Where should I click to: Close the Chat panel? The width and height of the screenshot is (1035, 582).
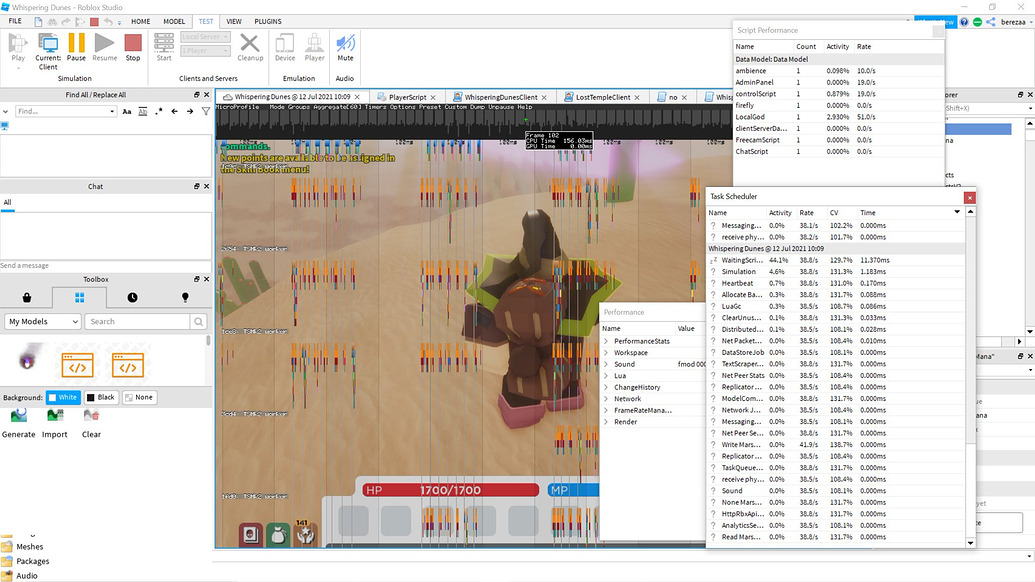207,186
